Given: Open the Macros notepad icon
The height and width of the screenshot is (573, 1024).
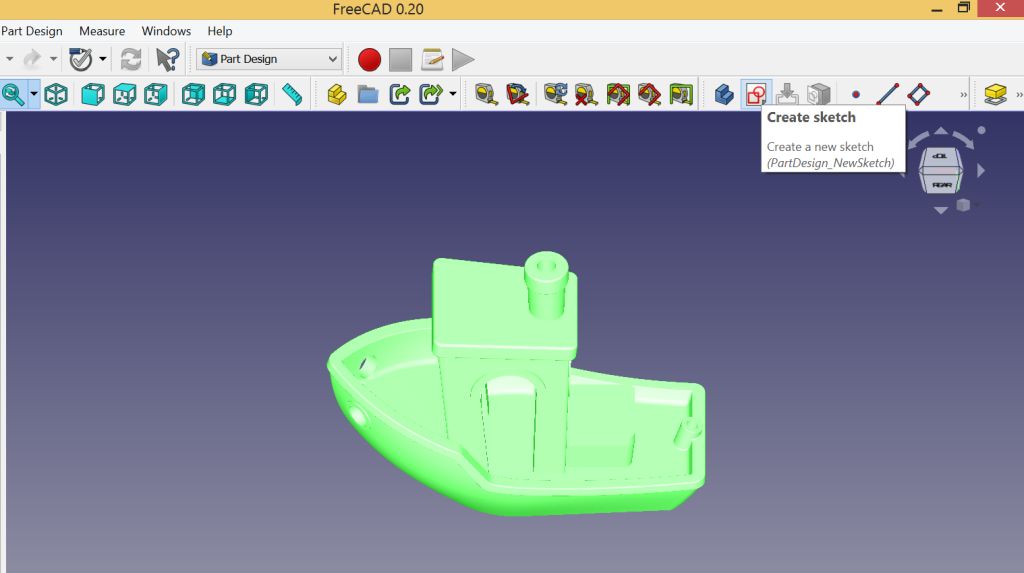Looking at the screenshot, I should coord(432,60).
